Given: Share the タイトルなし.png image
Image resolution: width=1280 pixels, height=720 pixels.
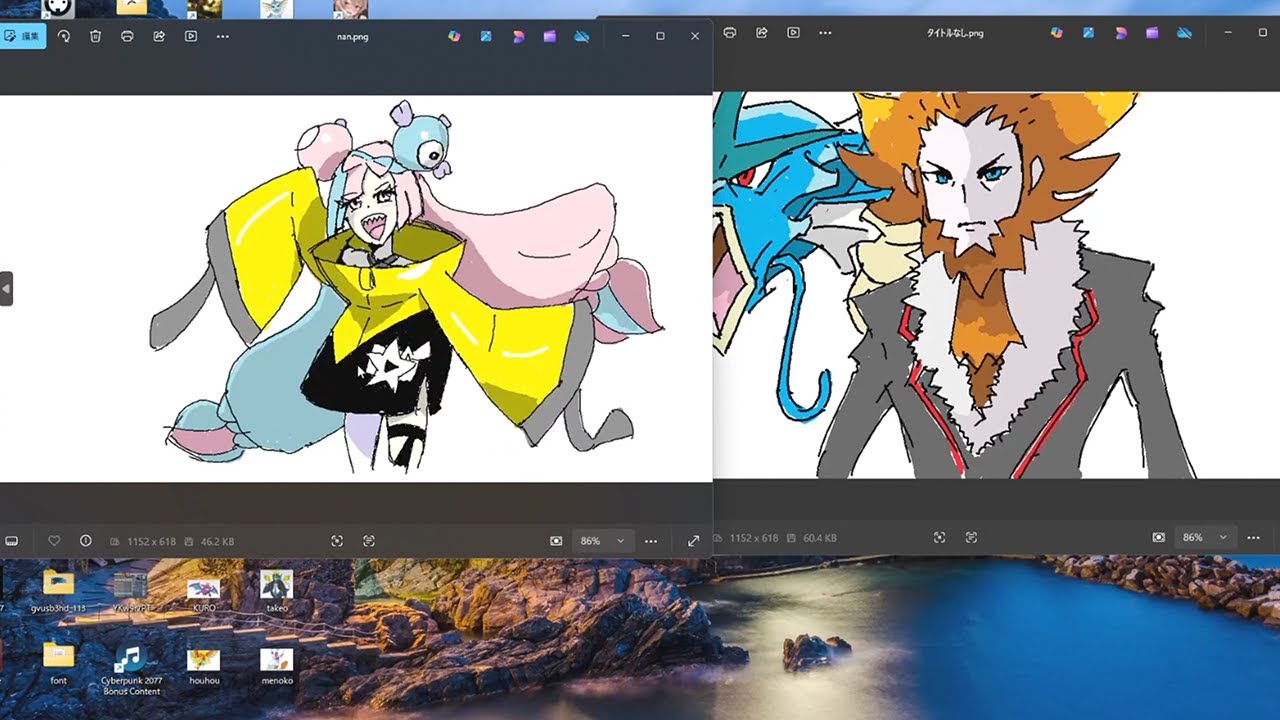Looking at the screenshot, I should coord(762,33).
